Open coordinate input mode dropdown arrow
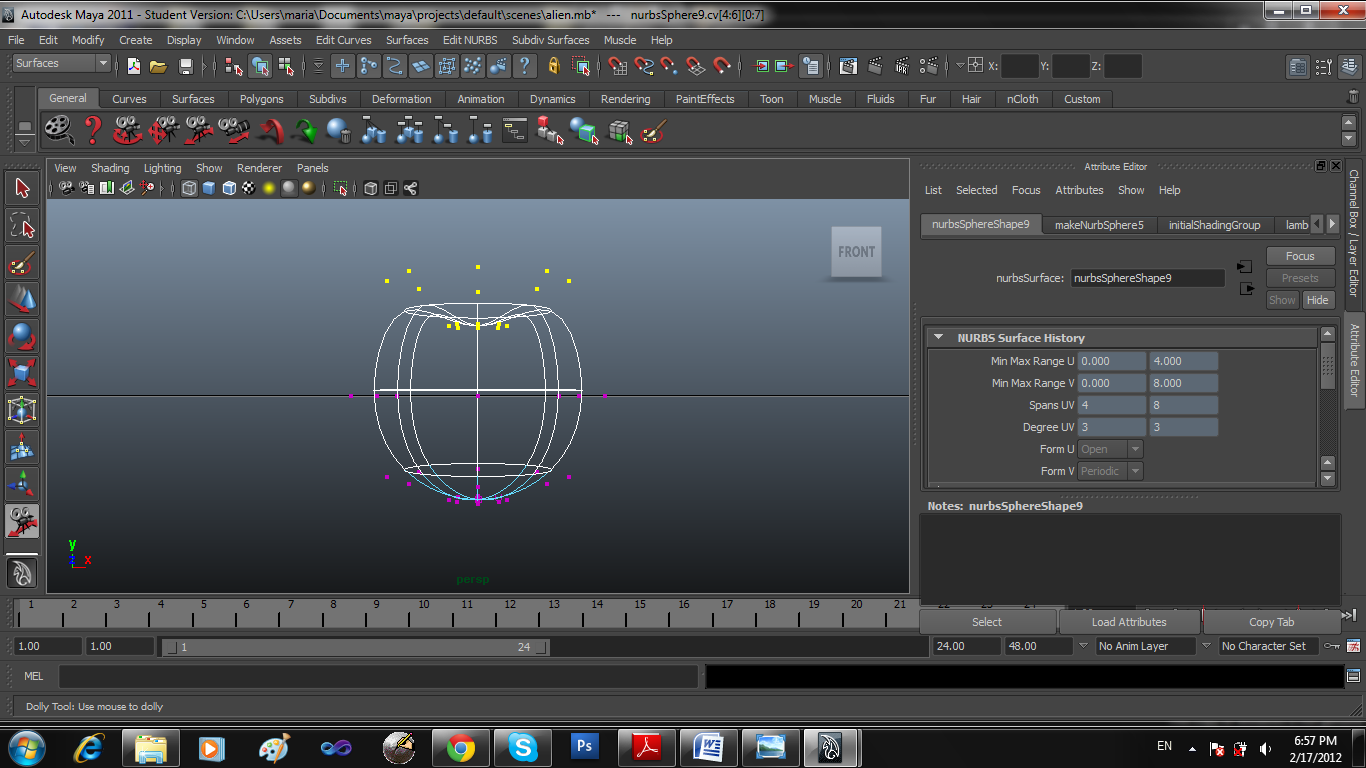The image size is (1366, 768). coord(960,65)
